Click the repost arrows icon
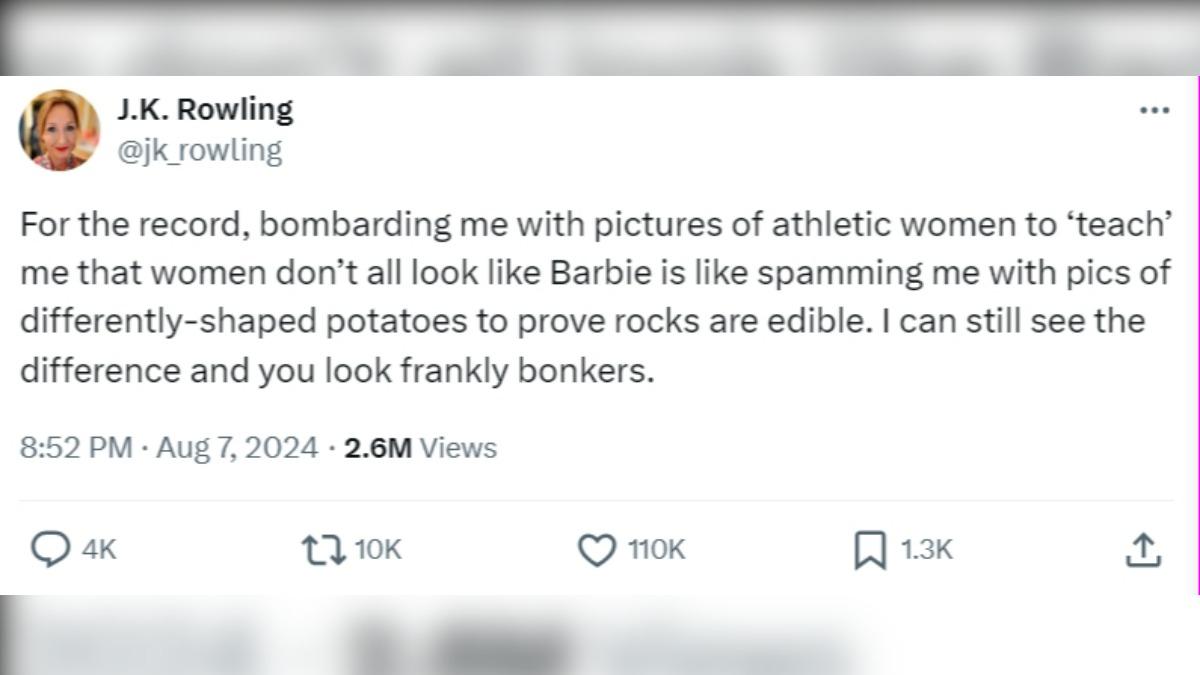Screen dimensions: 1200x675 [324, 549]
